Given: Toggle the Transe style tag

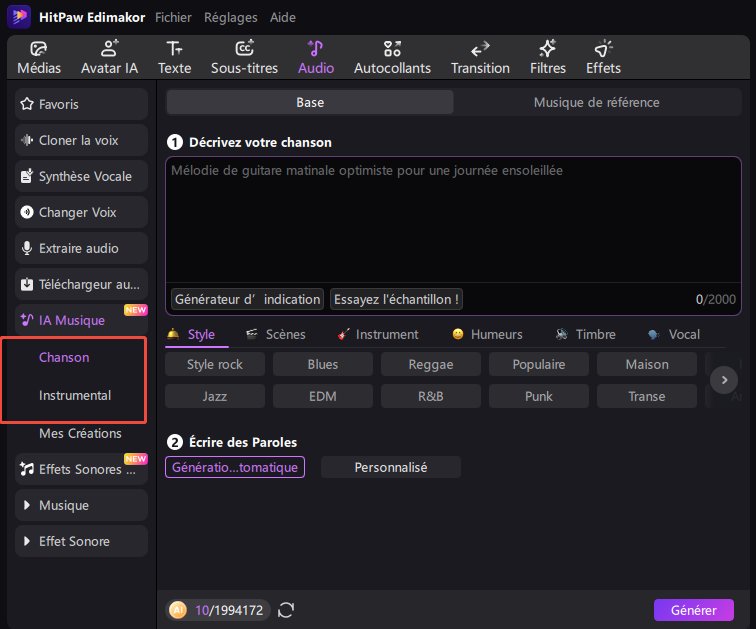Looking at the screenshot, I should click(647, 396).
